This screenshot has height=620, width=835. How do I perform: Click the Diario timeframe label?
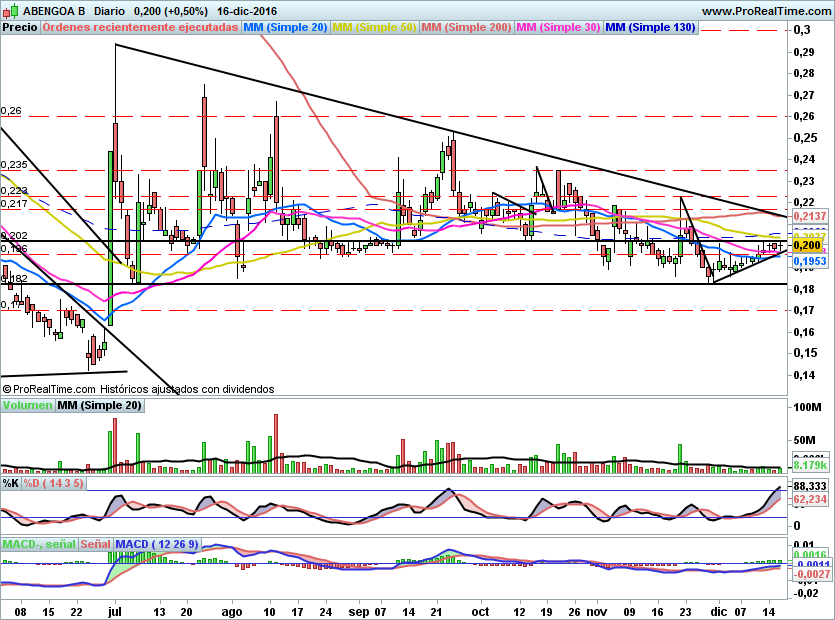coord(109,11)
